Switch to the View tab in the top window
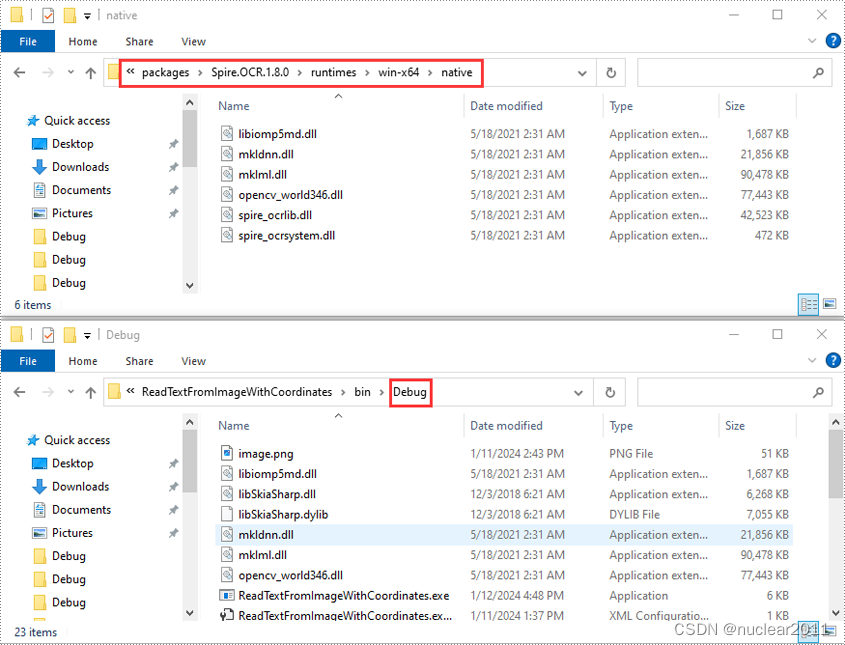 pyautogui.click(x=193, y=41)
